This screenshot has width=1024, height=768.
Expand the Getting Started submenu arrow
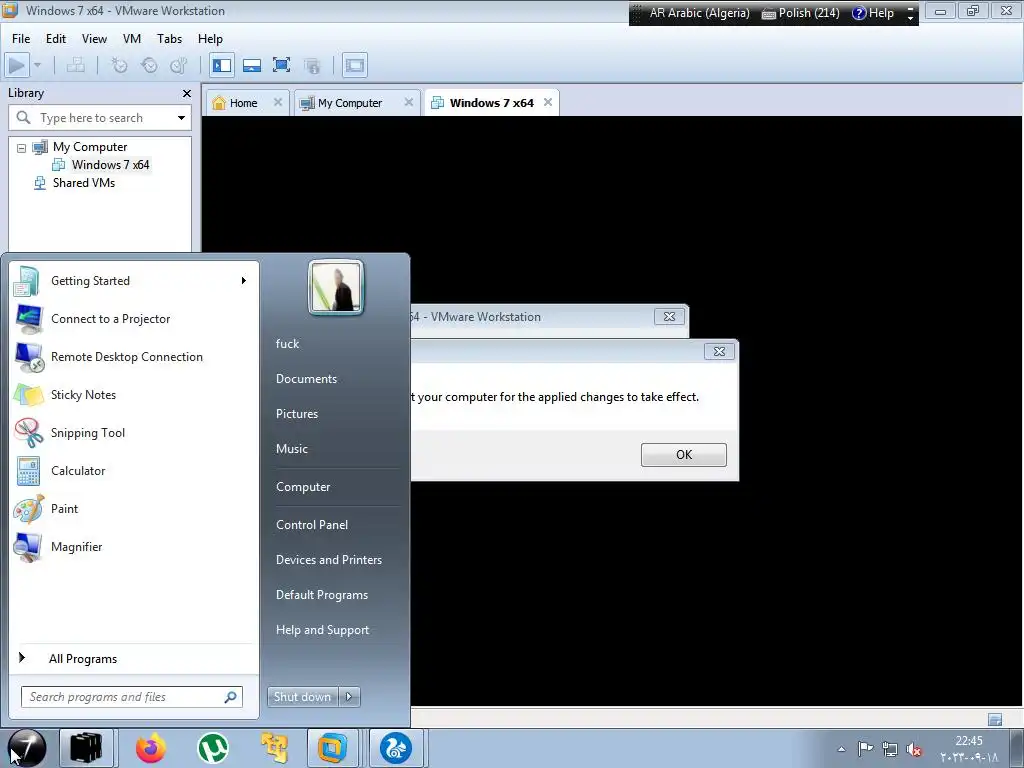coord(244,281)
